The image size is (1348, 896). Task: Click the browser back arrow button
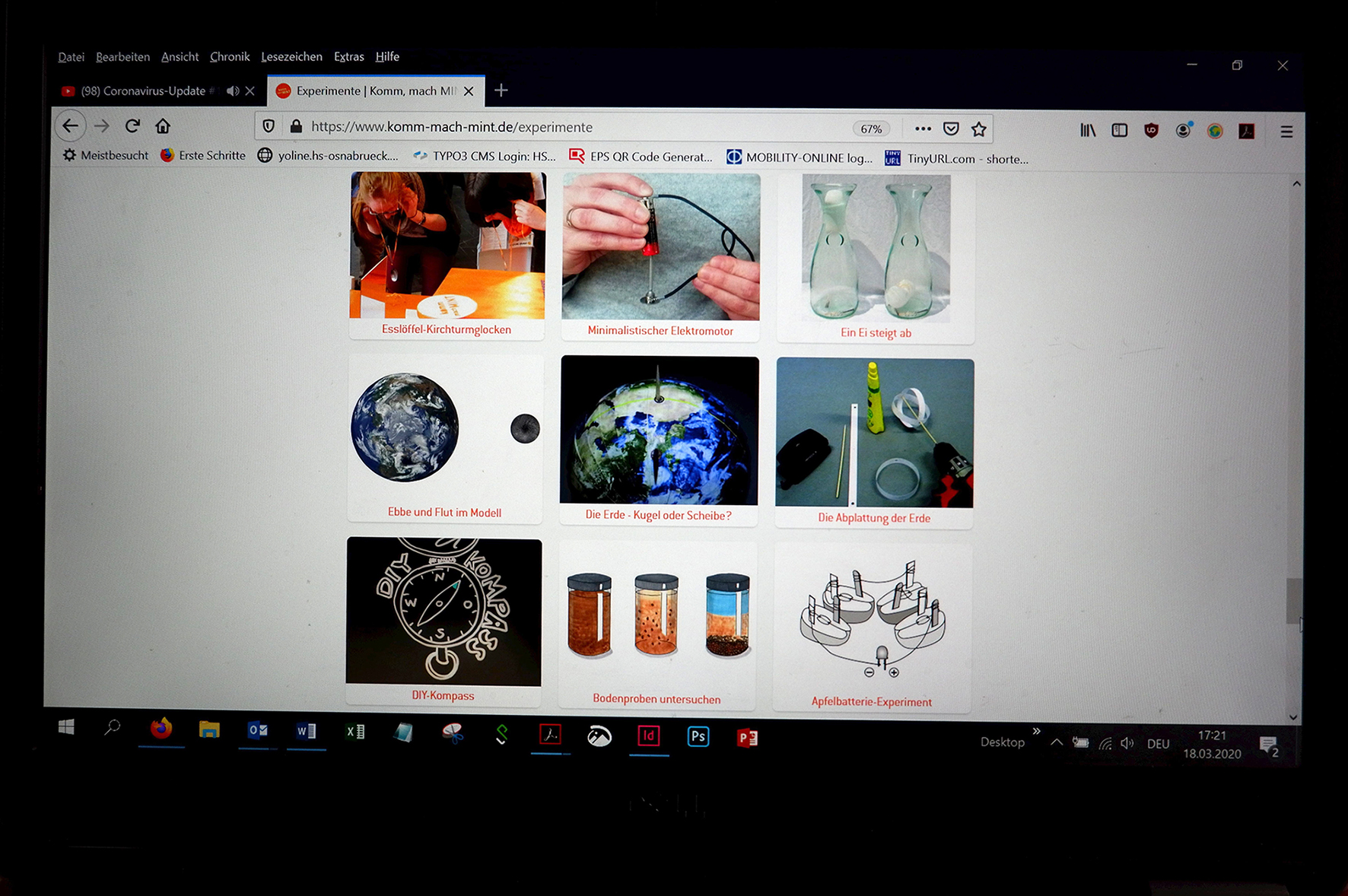point(71,126)
